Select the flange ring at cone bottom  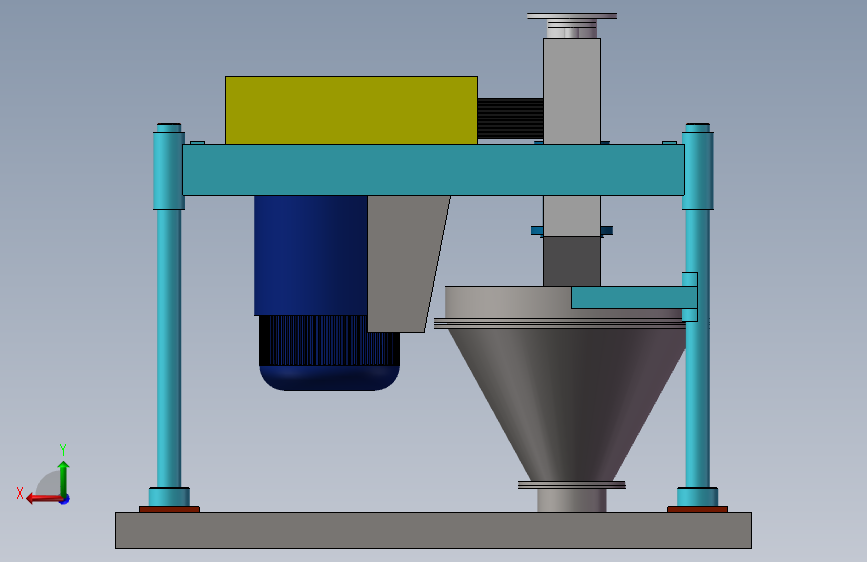572,485
